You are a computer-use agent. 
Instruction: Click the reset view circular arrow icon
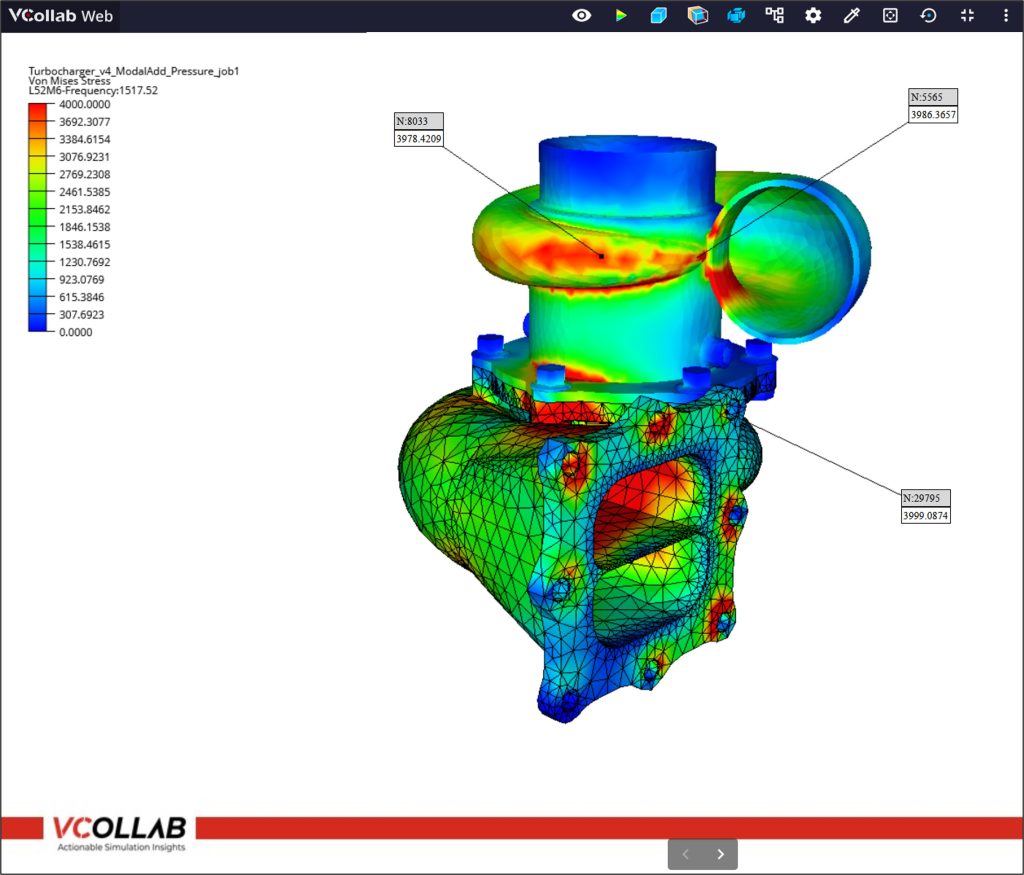928,16
